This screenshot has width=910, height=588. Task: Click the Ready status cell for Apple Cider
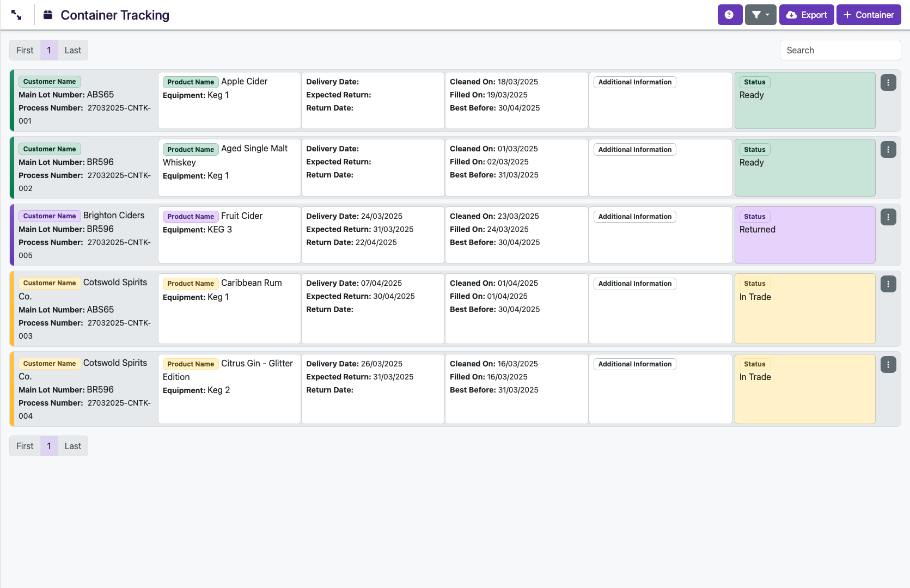coord(804,100)
